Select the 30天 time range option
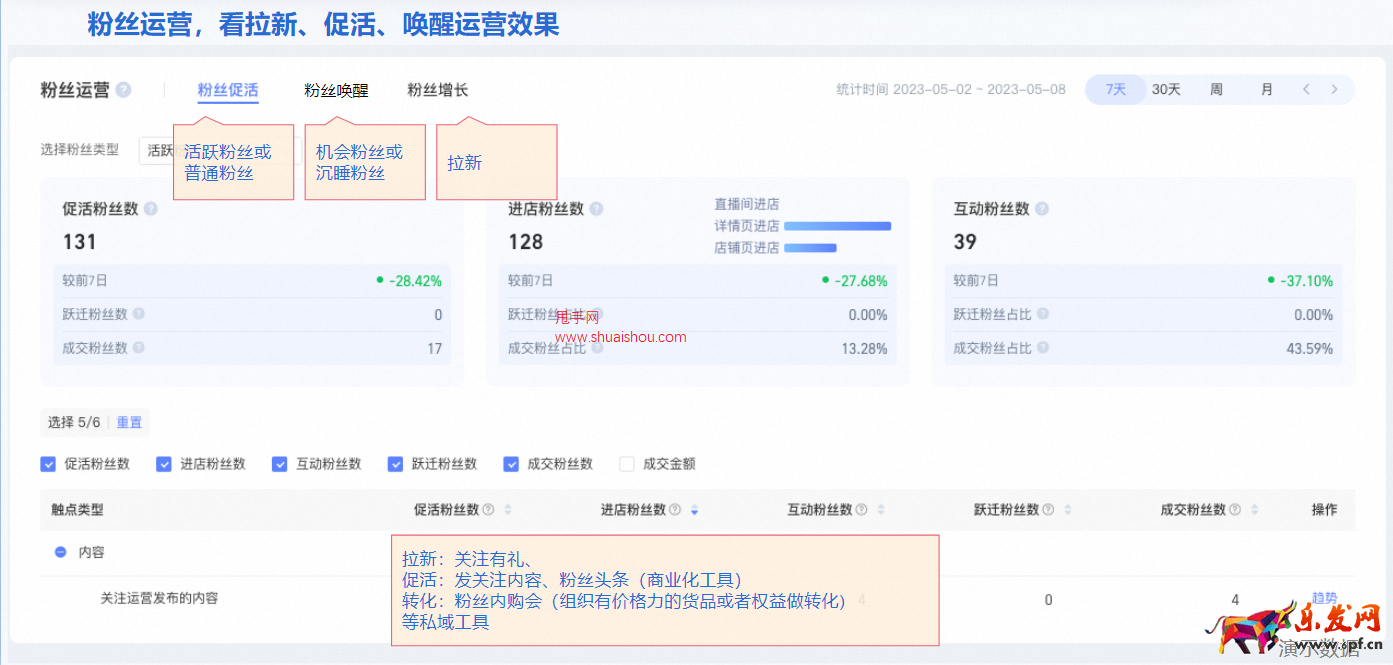Viewport: 1393px width, 665px height. pyautogui.click(x=1164, y=89)
